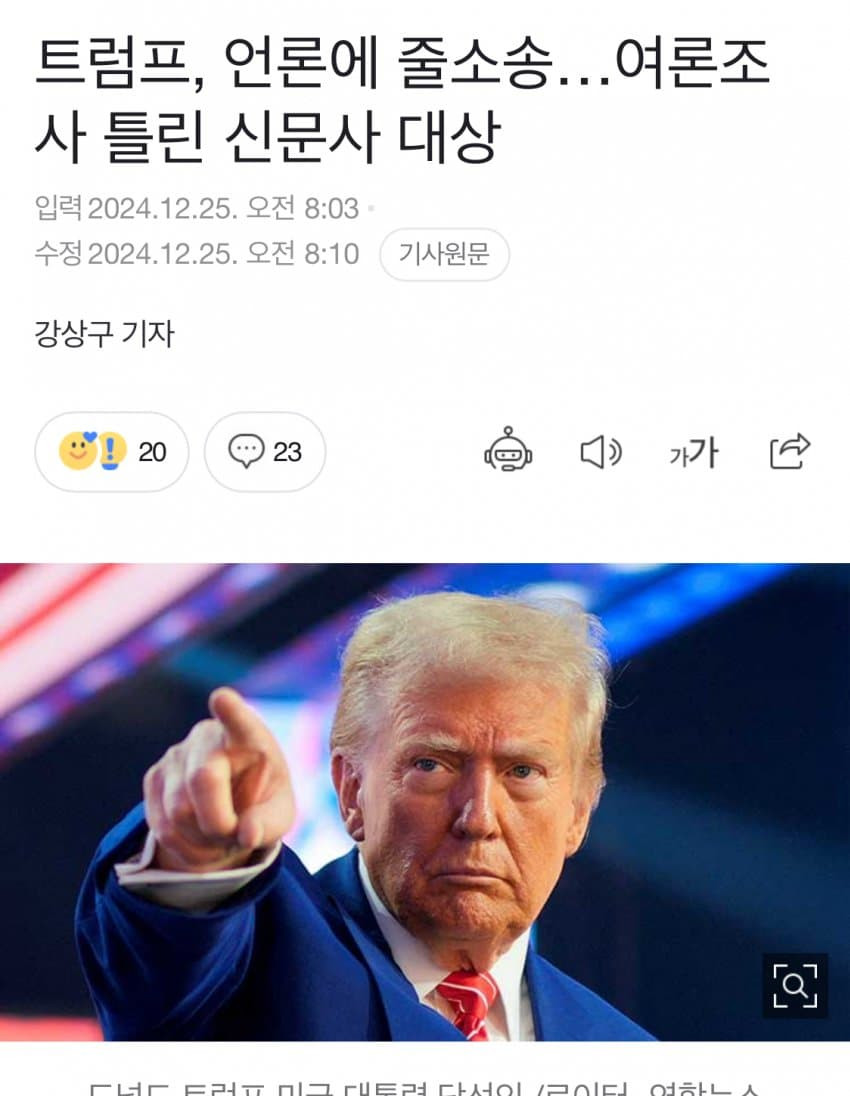Open font size 가가 control

694,452
